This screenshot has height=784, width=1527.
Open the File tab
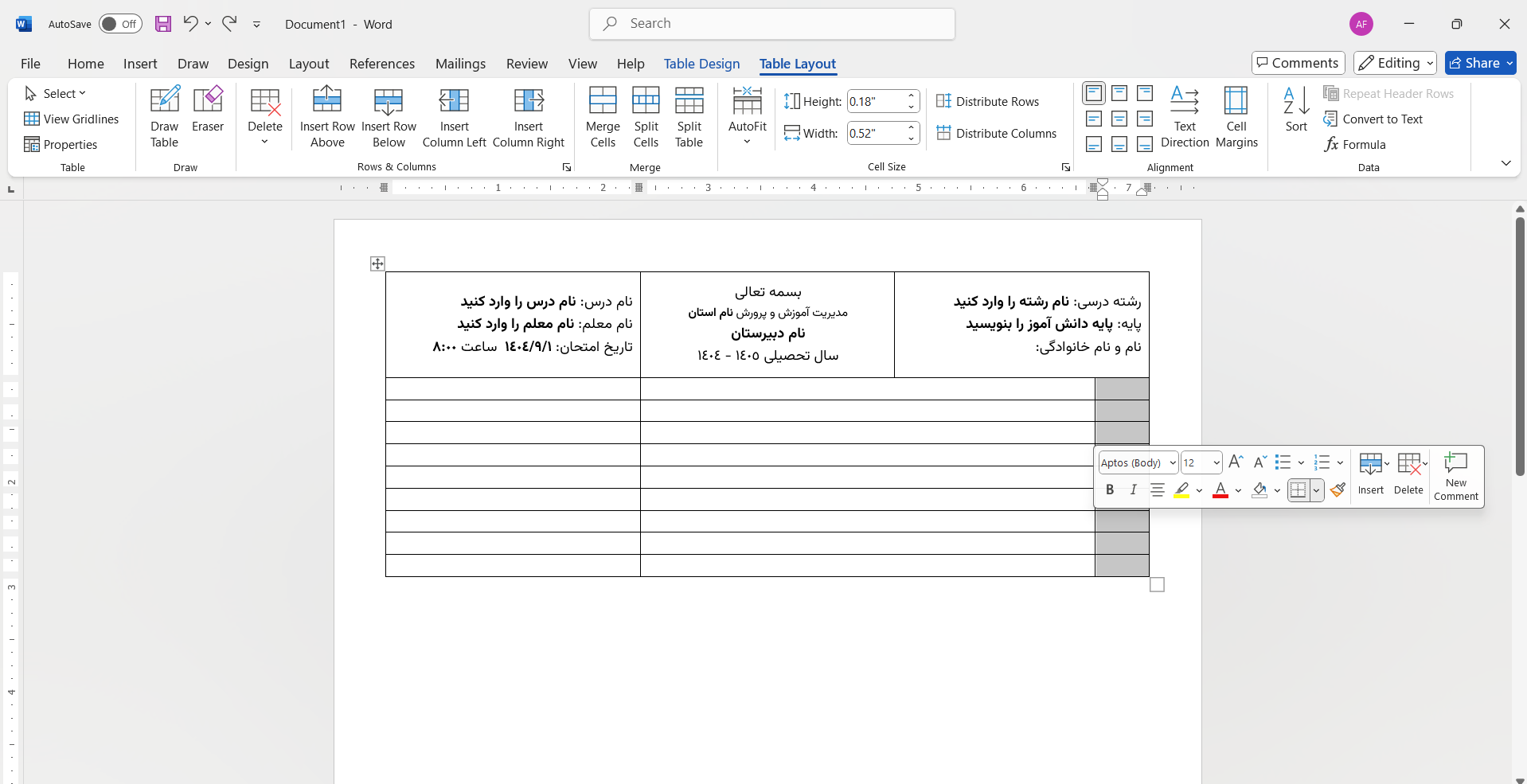[x=30, y=64]
